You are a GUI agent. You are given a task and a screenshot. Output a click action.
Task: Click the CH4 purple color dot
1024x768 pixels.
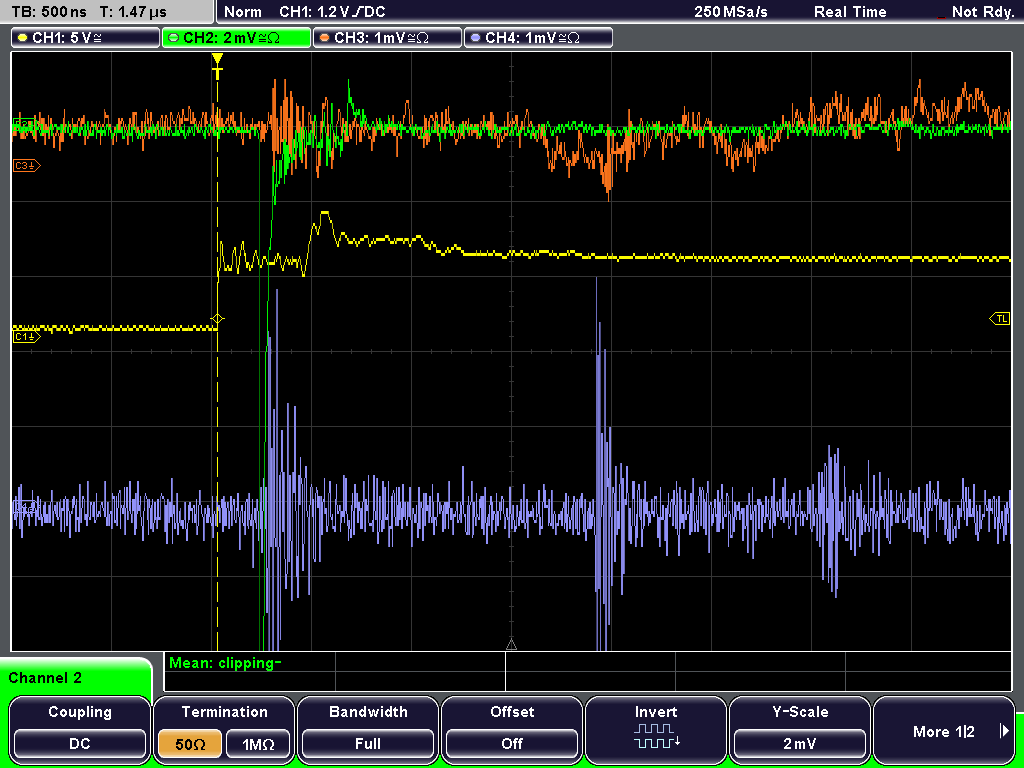pos(475,38)
